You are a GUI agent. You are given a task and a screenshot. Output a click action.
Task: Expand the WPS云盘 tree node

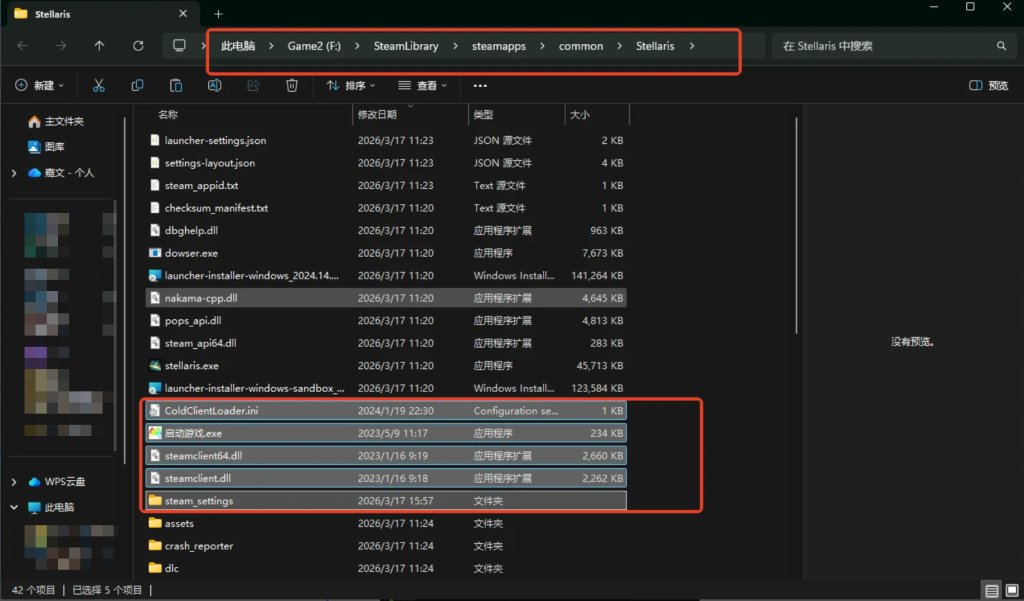pos(14,482)
